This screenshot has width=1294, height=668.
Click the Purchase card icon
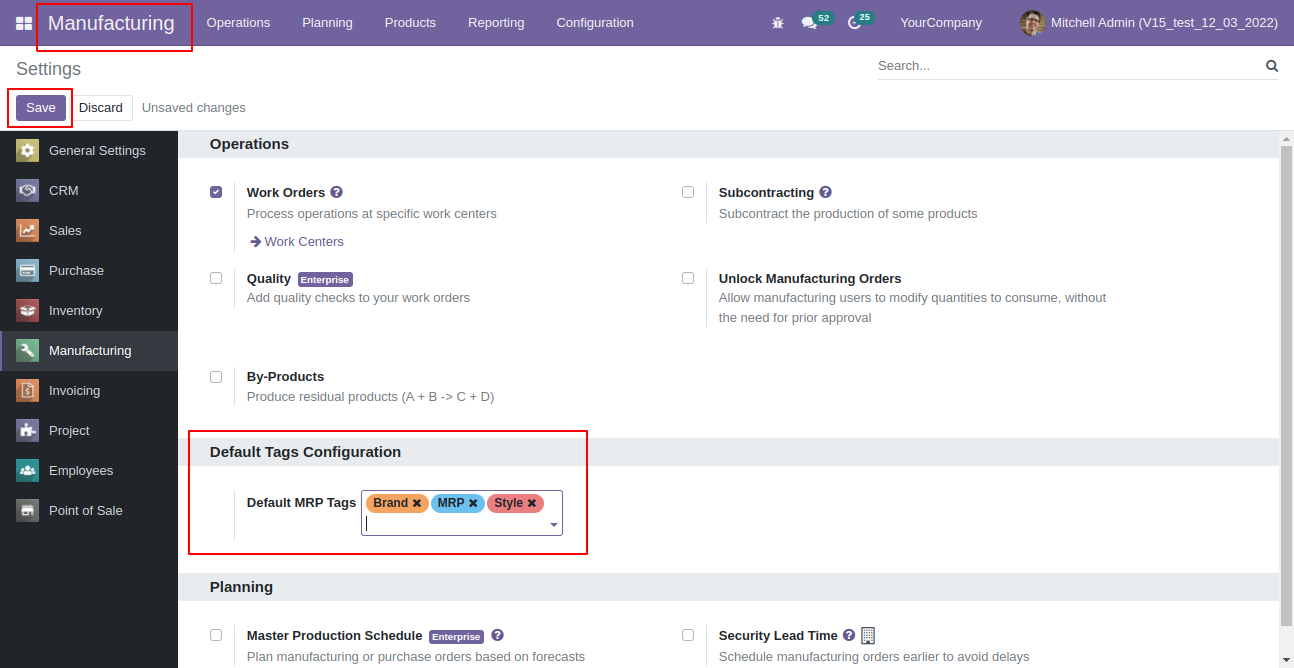27,271
